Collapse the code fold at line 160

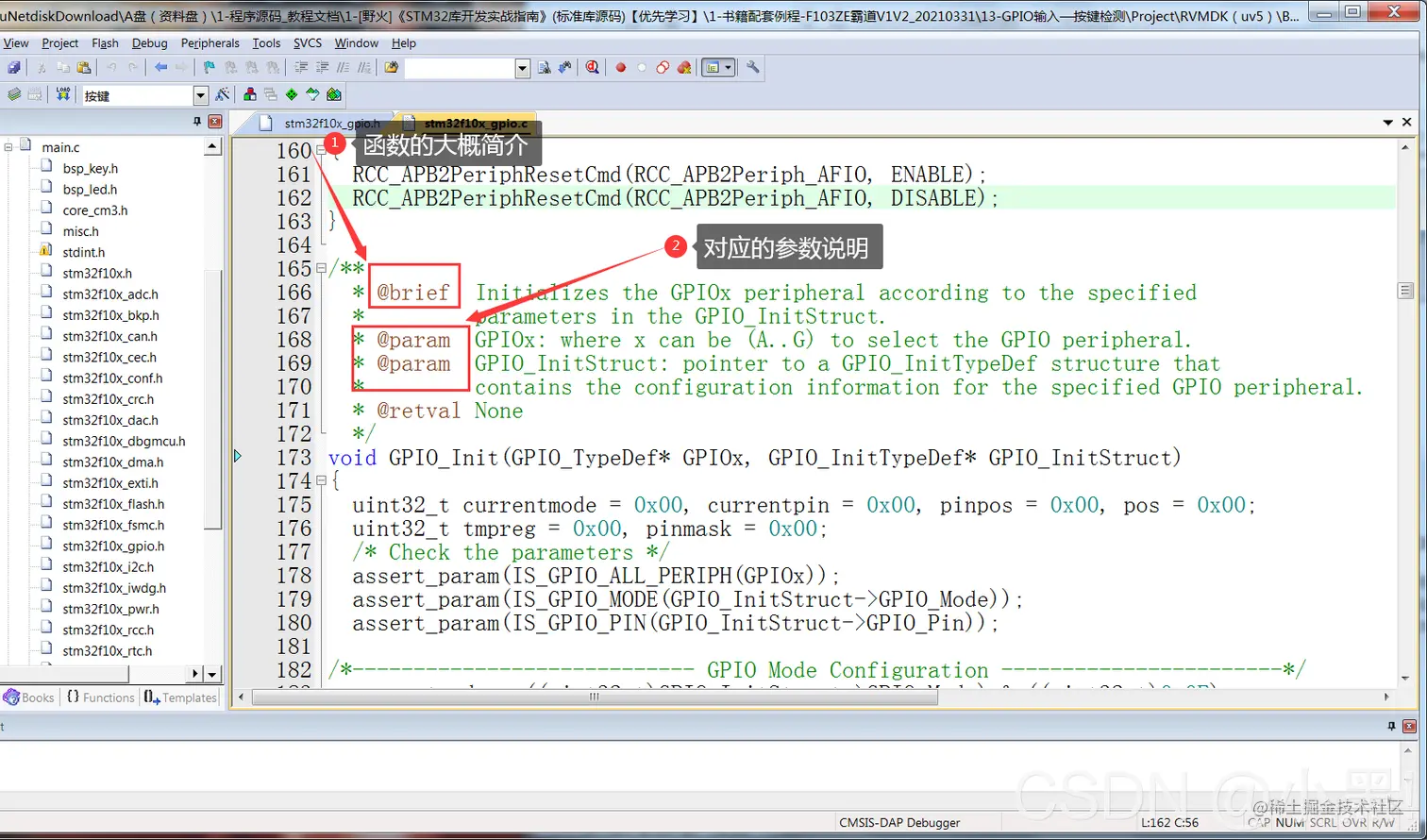(321, 150)
